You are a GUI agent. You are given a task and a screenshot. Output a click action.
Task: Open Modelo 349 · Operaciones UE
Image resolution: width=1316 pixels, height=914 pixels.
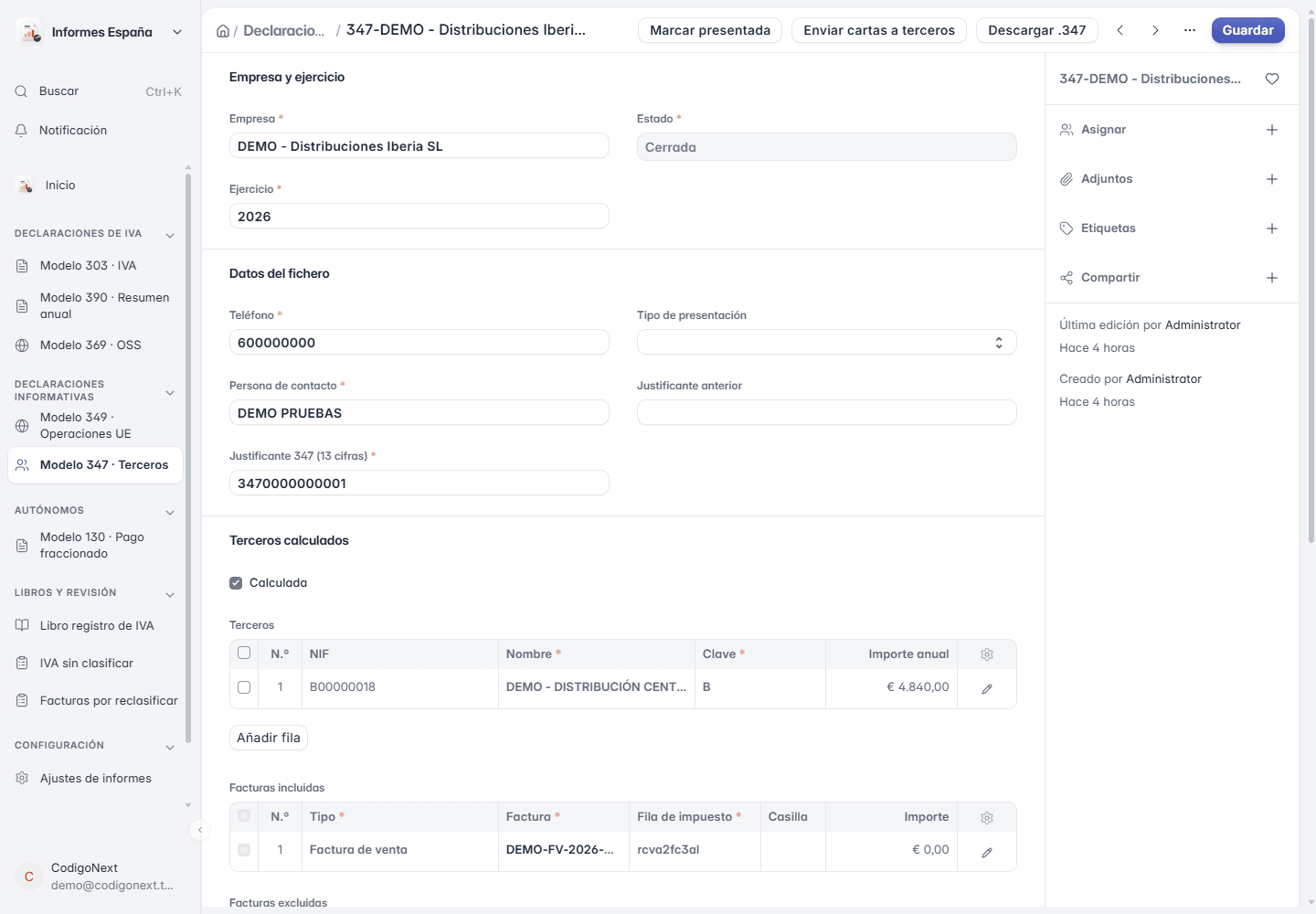95,426
